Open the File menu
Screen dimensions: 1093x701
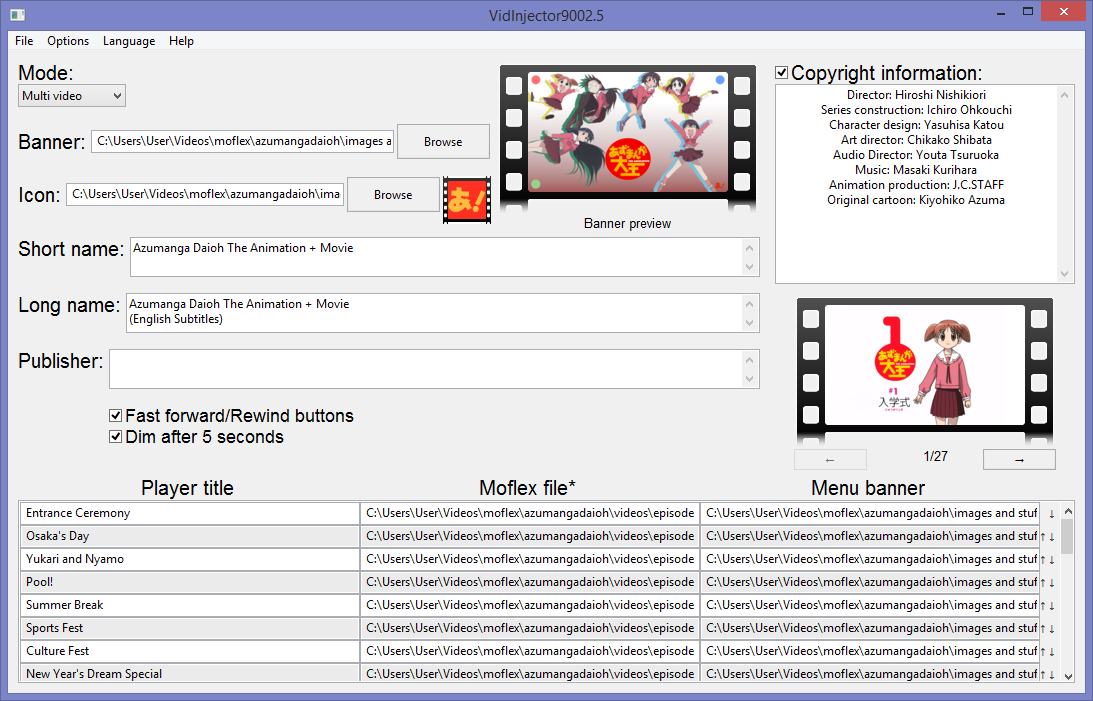(x=24, y=41)
